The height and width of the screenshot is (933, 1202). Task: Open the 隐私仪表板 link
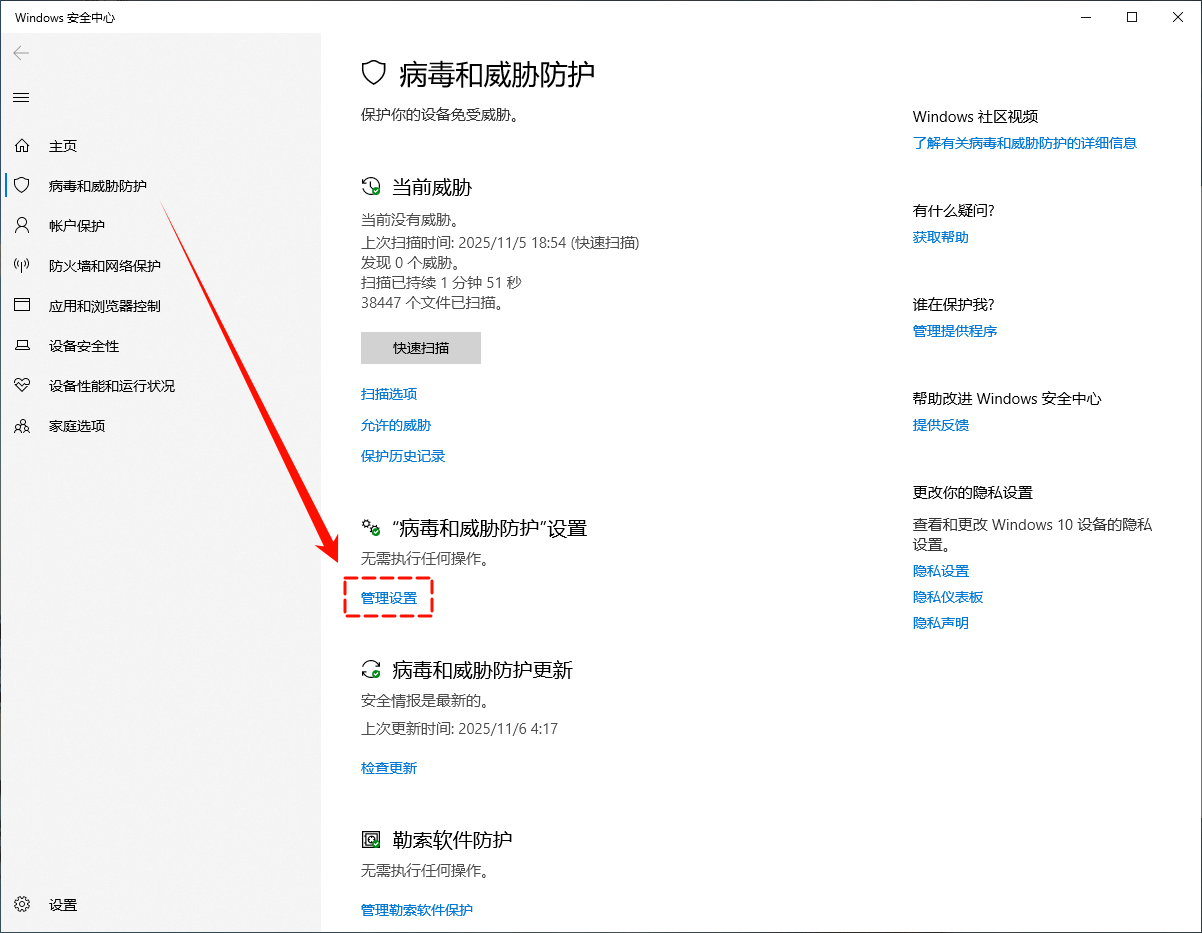(948, 597)
